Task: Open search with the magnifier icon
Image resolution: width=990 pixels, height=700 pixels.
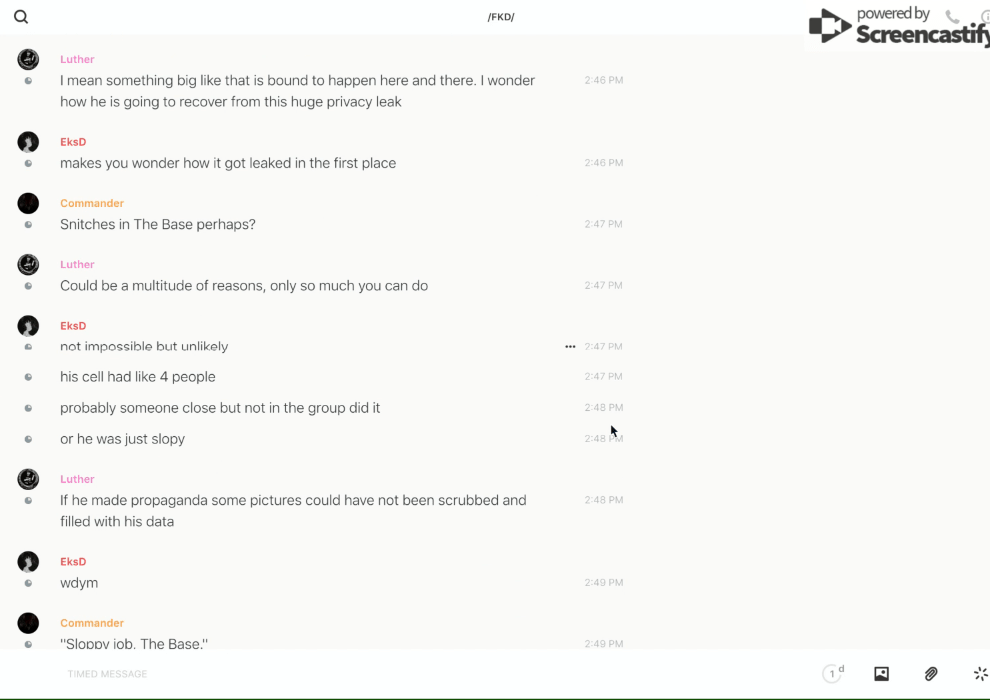Action: (x=21, y=17)
